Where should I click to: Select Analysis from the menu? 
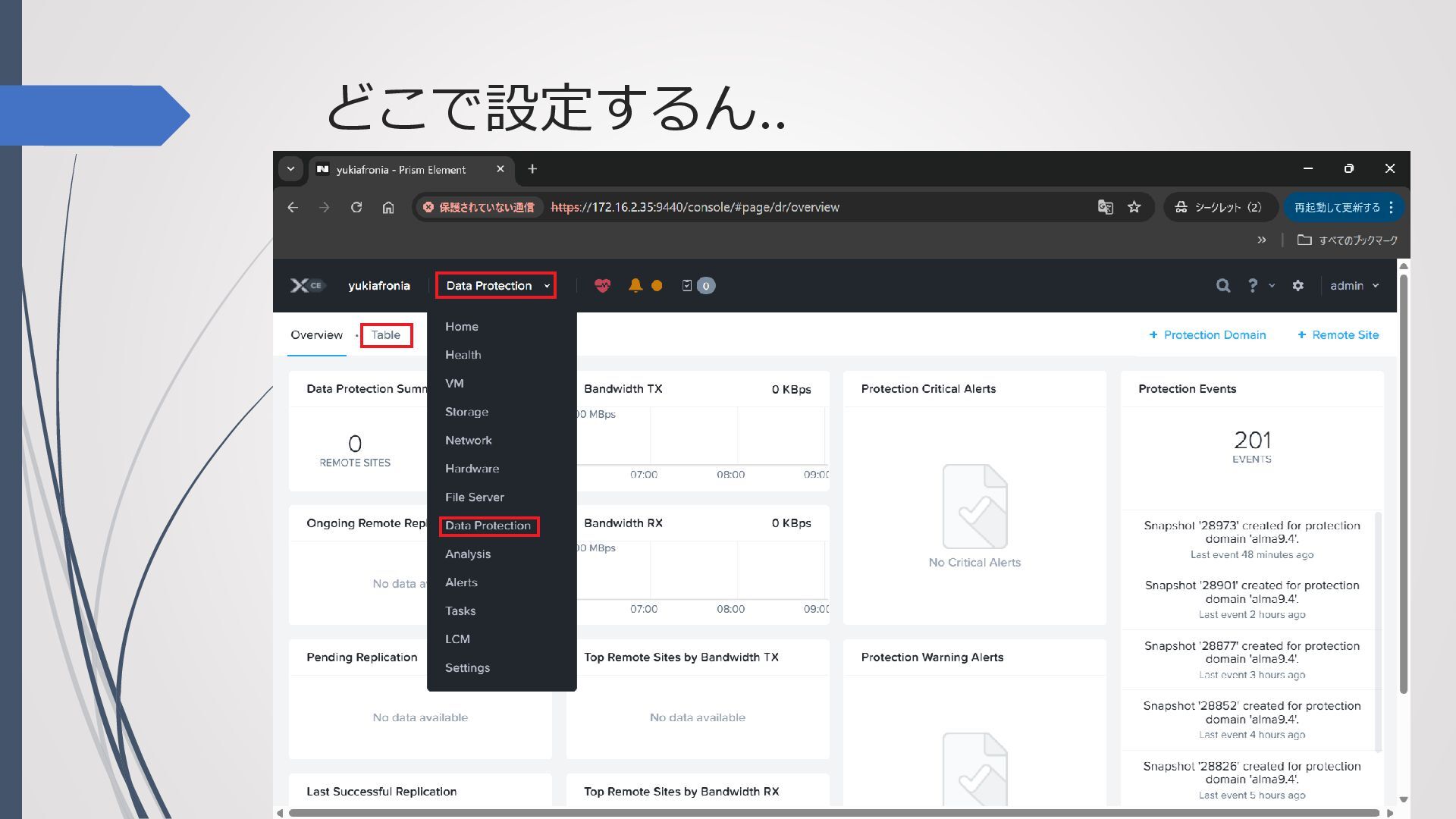[467, 554]
